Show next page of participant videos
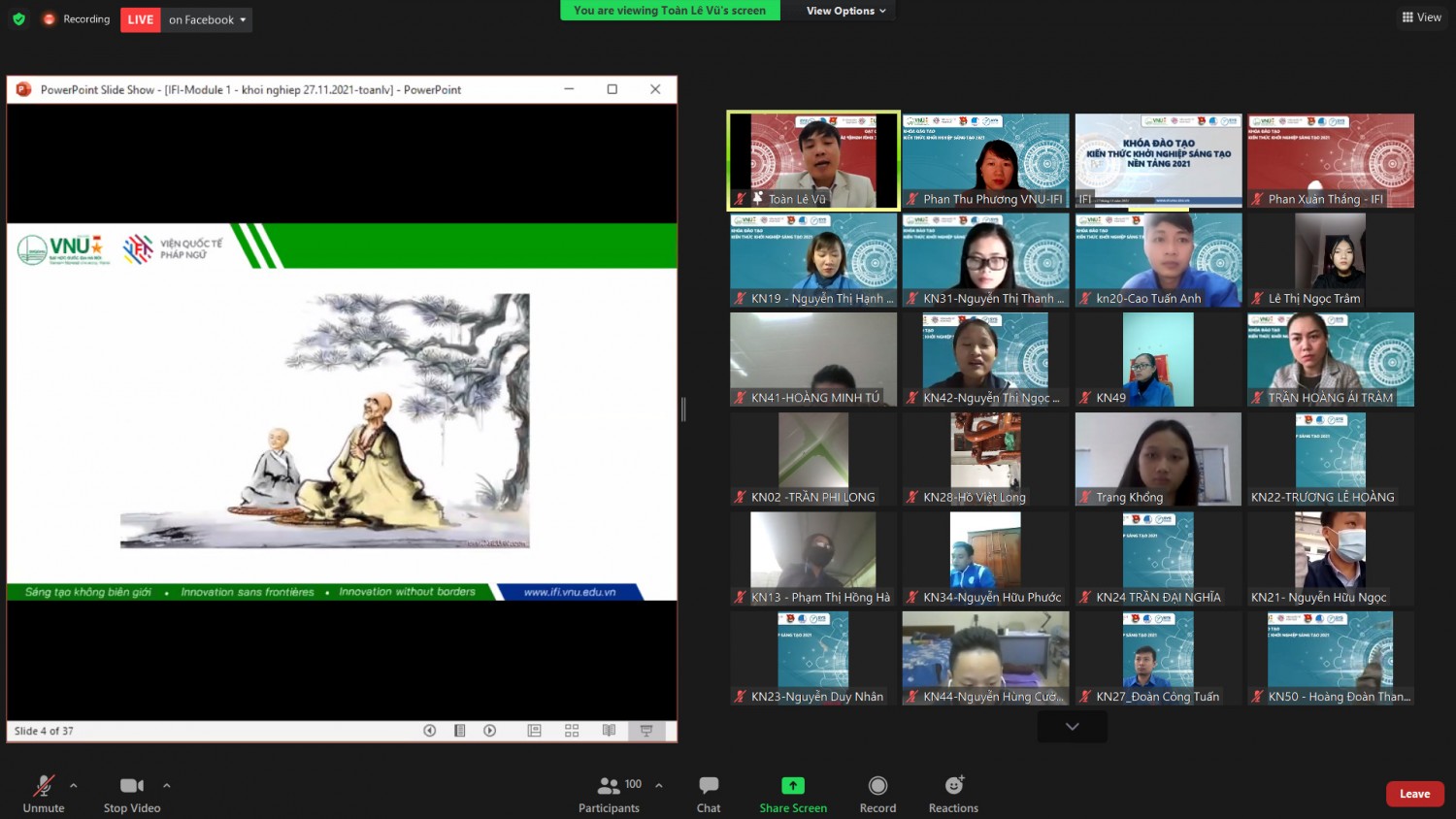 tap(1072, 727)
